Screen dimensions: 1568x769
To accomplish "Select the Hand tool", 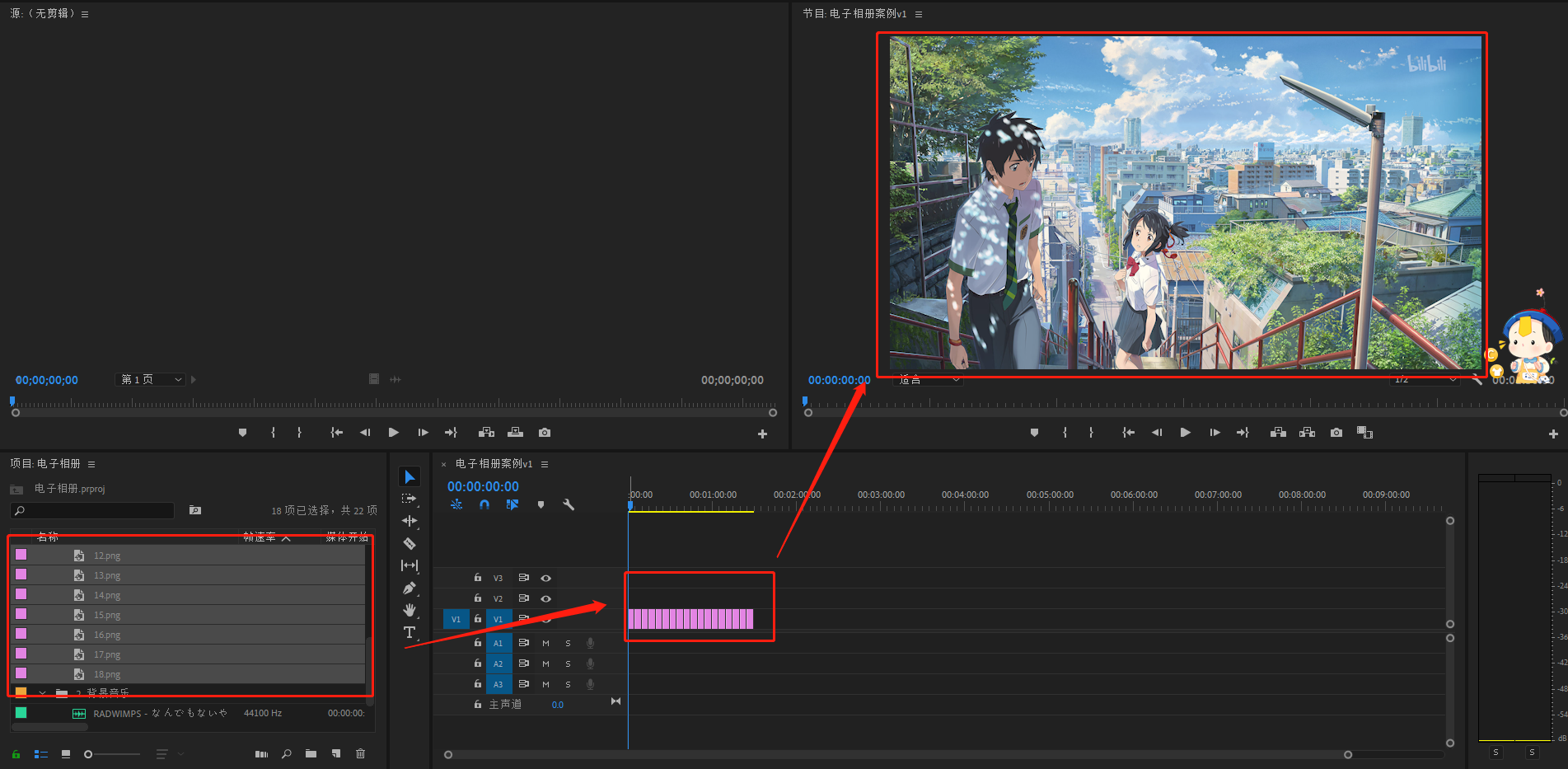I will click(410, 610).
